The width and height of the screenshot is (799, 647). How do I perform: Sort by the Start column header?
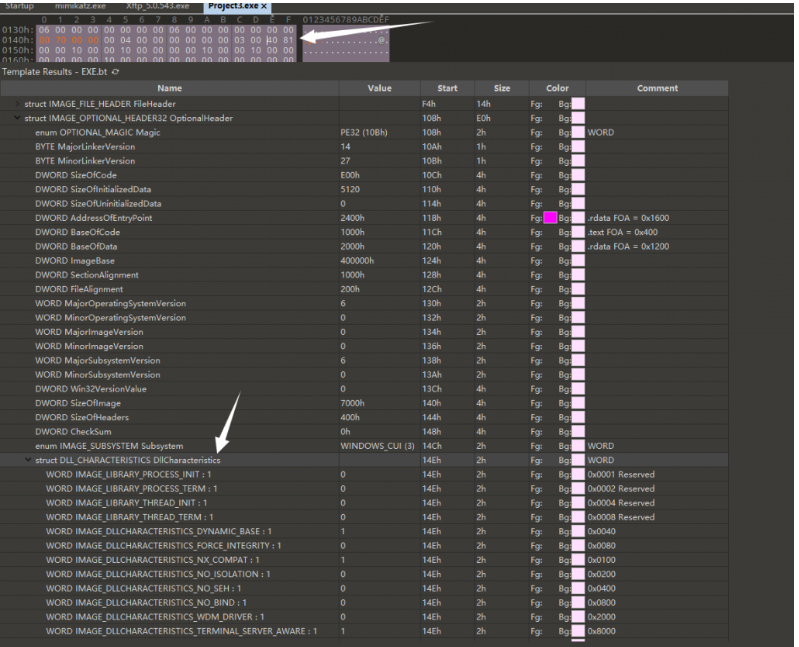pyautogui.click(x=447, y=88)
